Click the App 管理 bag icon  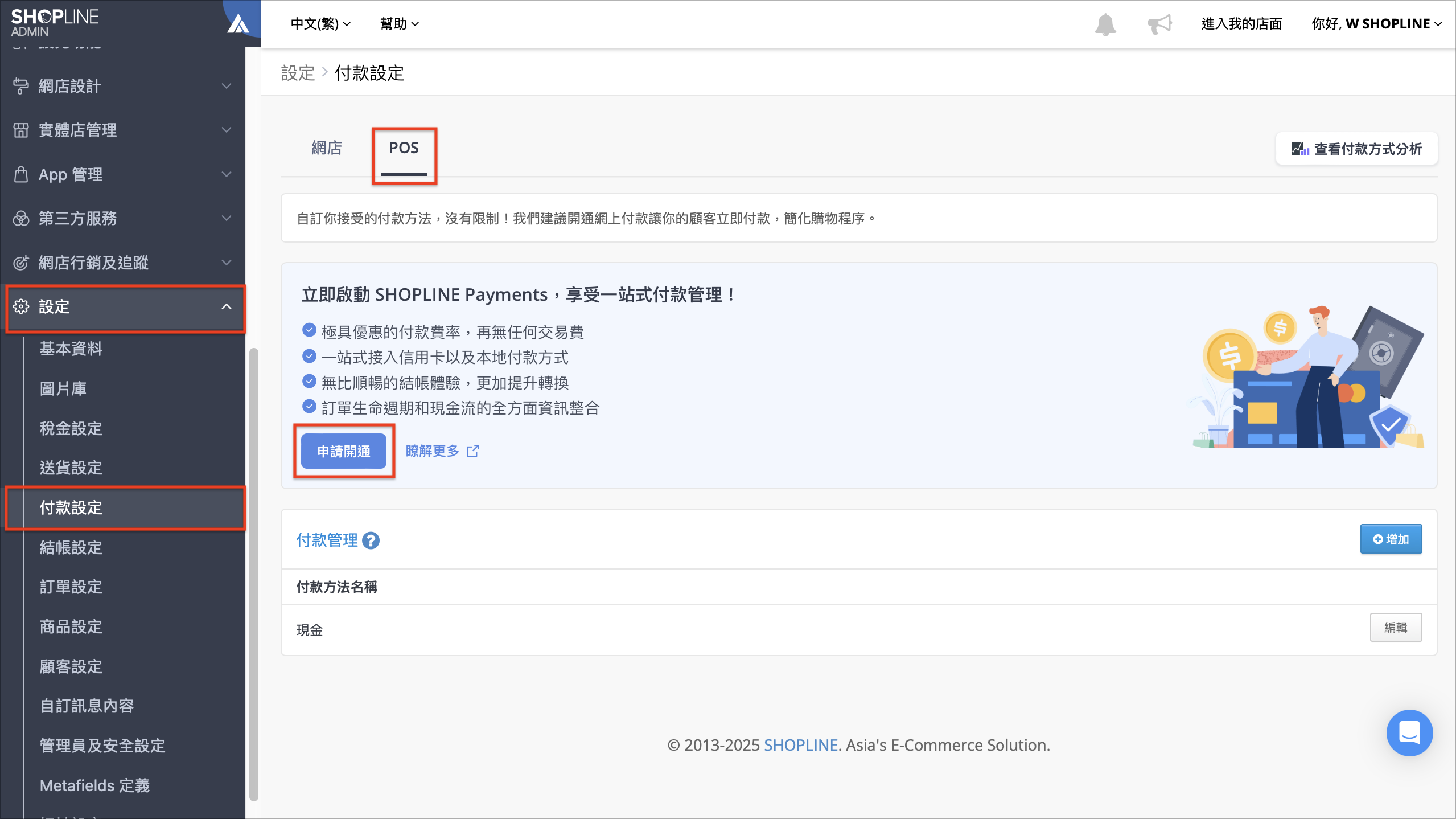[x=21, y=174]
